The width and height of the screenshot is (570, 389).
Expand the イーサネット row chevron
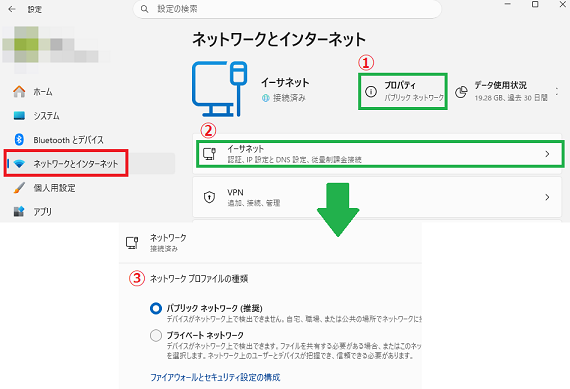[x=547, y=154]
